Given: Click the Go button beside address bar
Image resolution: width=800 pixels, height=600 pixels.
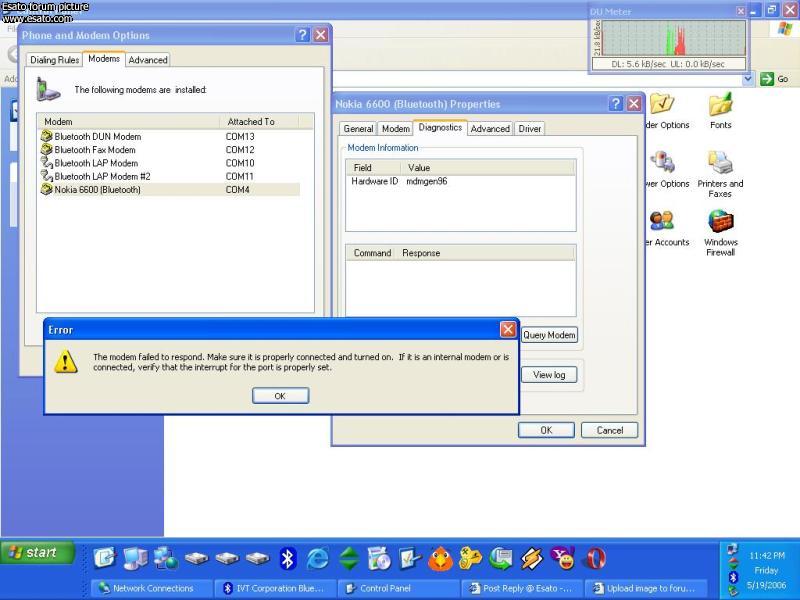Looking at the screenshot, I should pos(774,79).
